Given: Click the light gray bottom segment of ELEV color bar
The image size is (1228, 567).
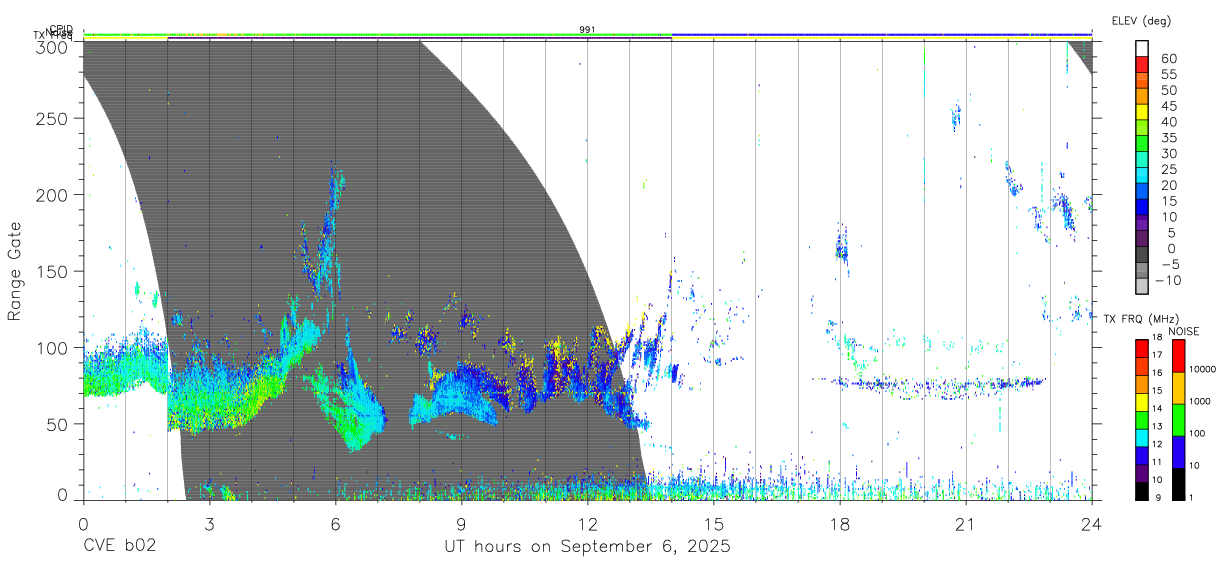Looking at the screenshot, I should coord(1142,286).
